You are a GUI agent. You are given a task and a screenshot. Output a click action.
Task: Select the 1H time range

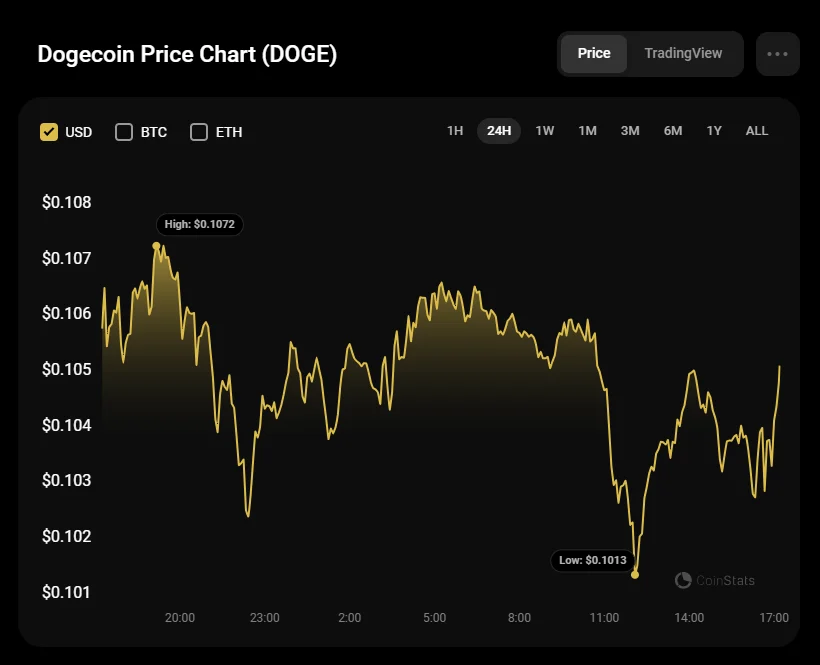pyautogui.click(x=455, y=131)
